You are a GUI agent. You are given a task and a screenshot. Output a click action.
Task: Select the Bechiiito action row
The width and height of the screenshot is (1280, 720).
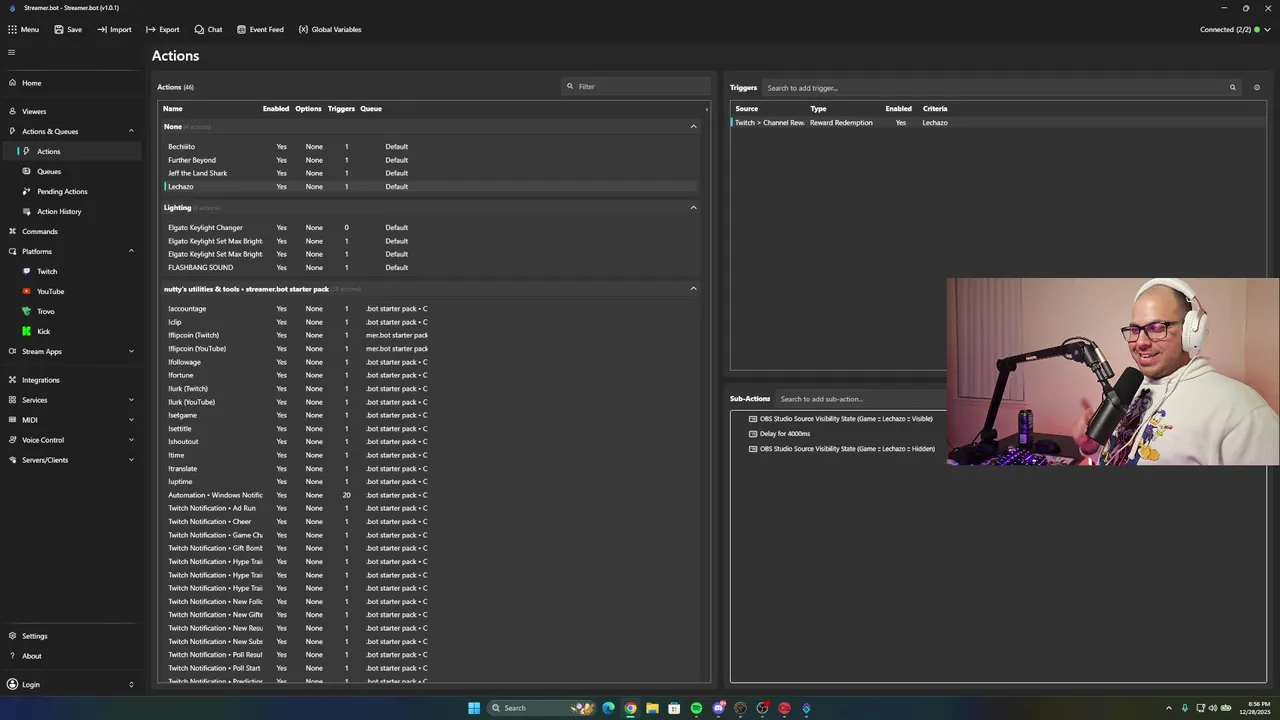[430, 147]
